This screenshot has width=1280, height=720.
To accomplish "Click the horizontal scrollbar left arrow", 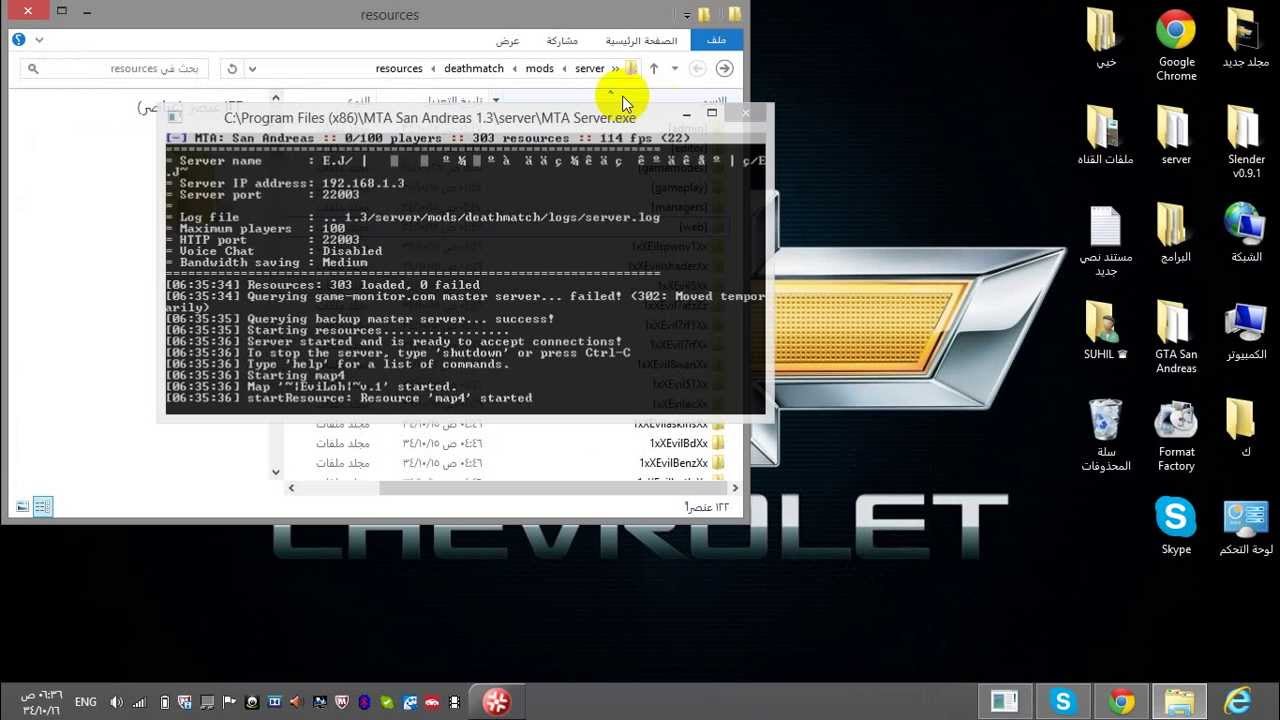I will click(x=291, y=488).
